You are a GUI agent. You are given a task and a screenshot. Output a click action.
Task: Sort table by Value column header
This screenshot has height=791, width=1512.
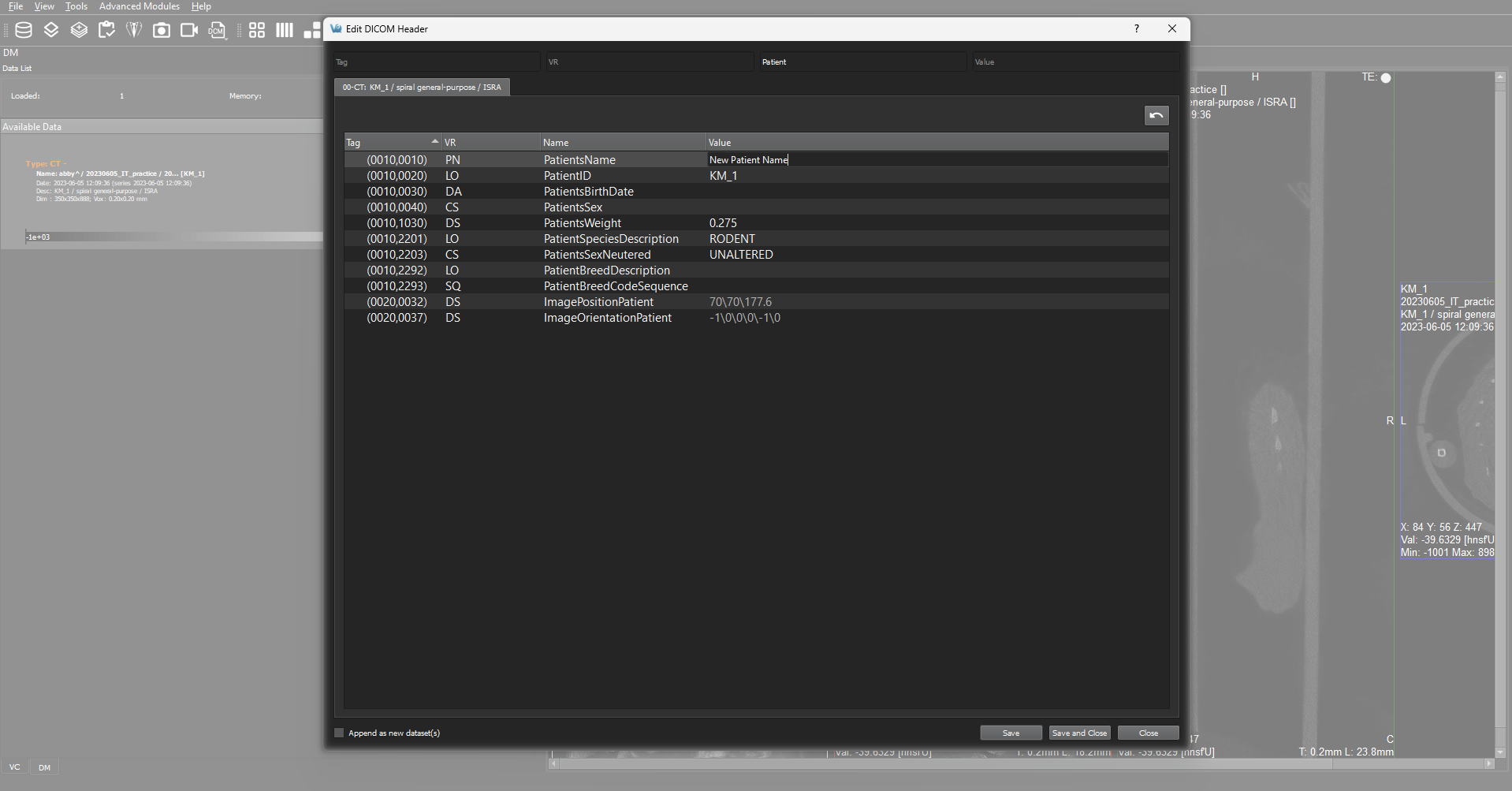pyautogui.click(x=937, y=143)
